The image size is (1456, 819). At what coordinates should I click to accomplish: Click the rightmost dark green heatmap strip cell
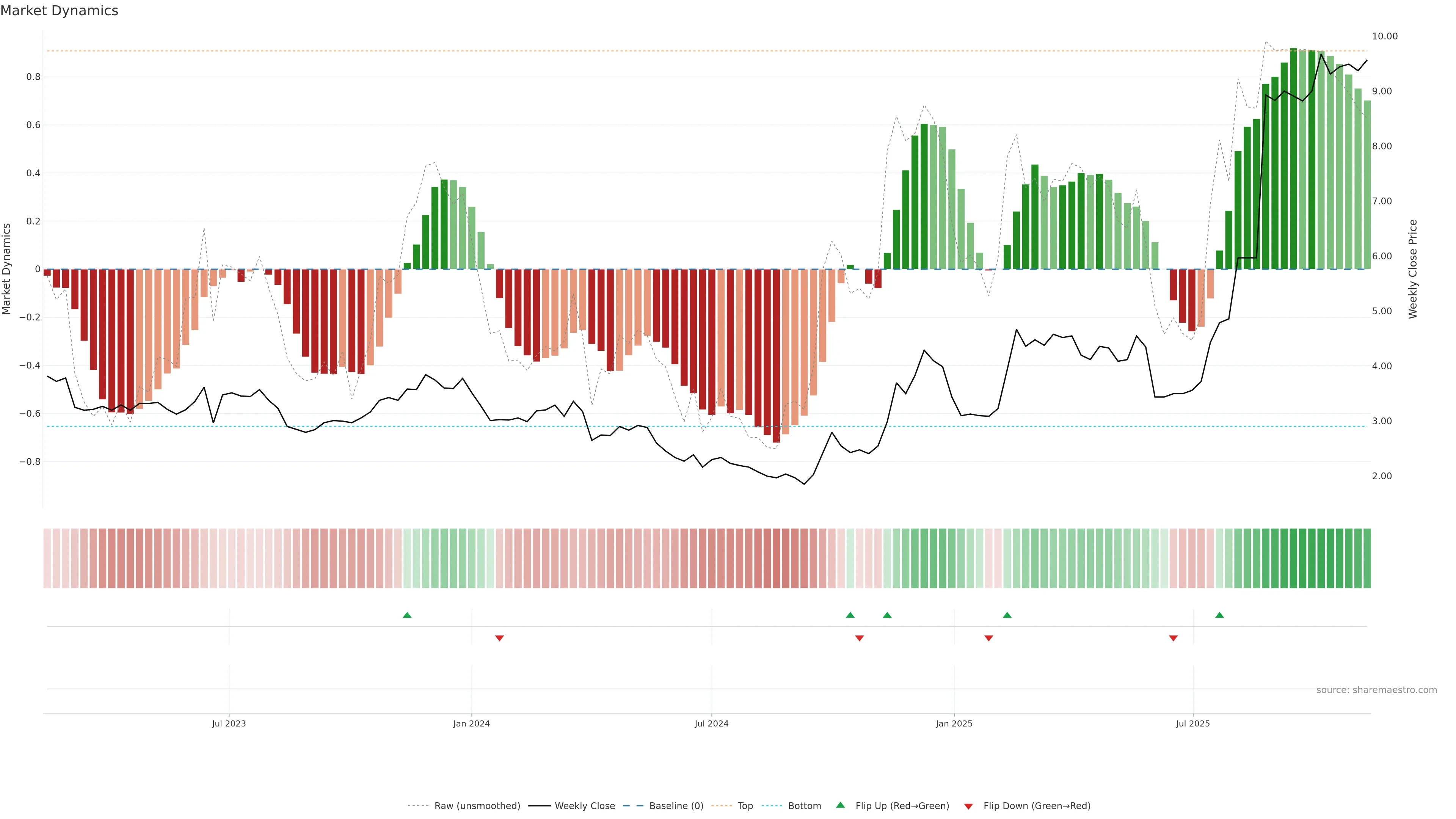pyautogui.click(x=1367, y=558)
